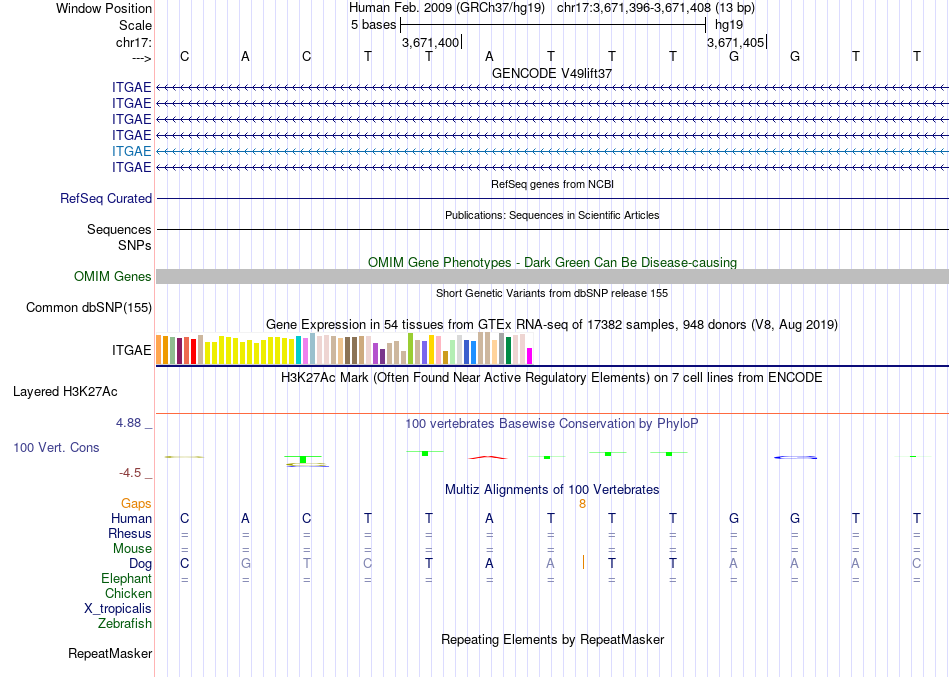Open Short Genetic Variants from dbSNP title

[x=552, y=293]
